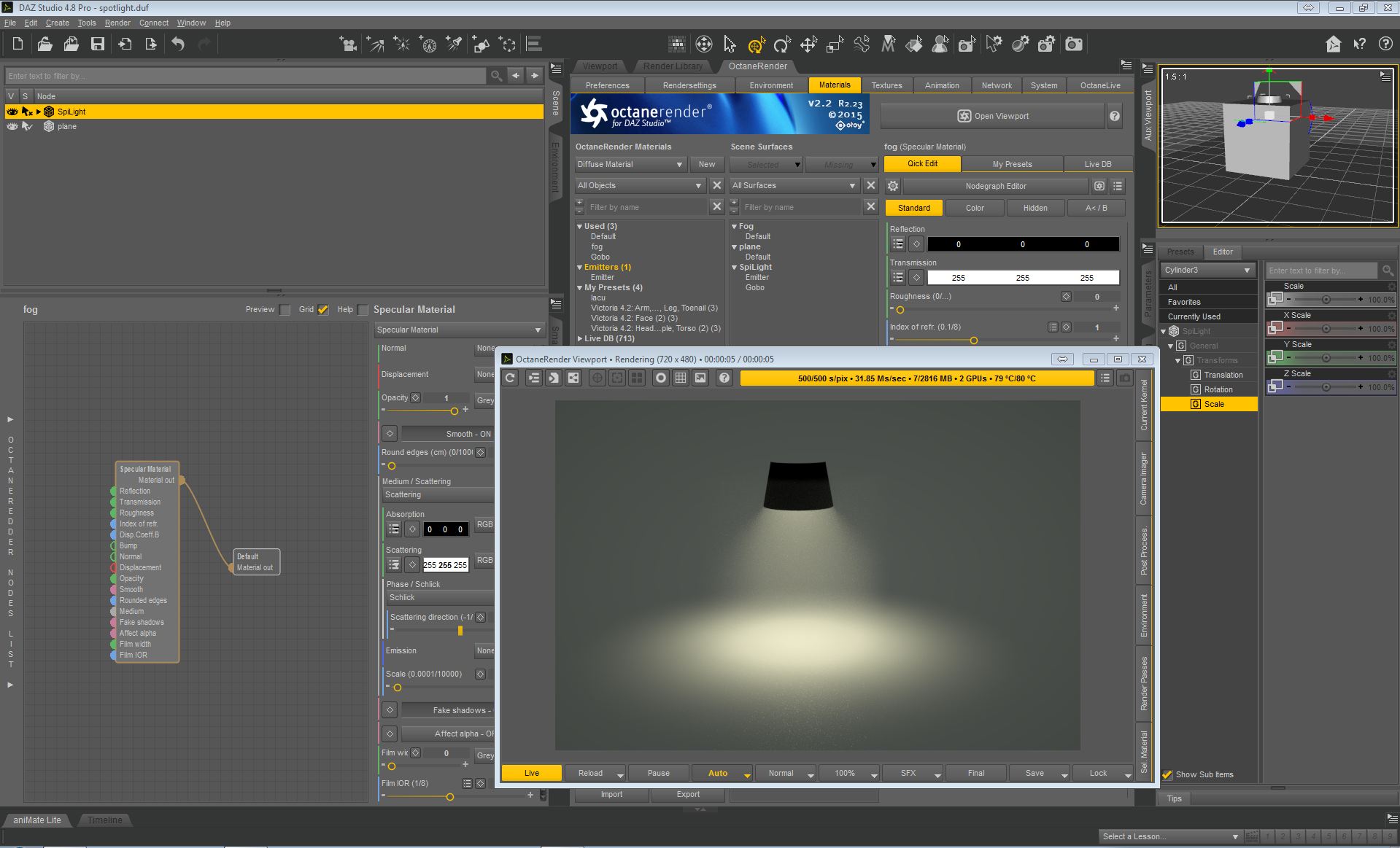Create a new camera from the toolbar

pyautogui.click(x=348, y=44)
